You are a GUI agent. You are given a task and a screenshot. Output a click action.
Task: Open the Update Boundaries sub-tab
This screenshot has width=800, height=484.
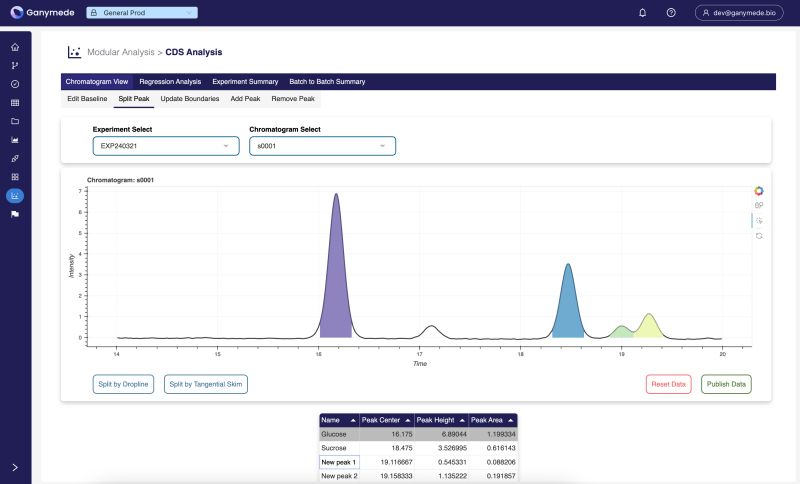click(190, 99)
